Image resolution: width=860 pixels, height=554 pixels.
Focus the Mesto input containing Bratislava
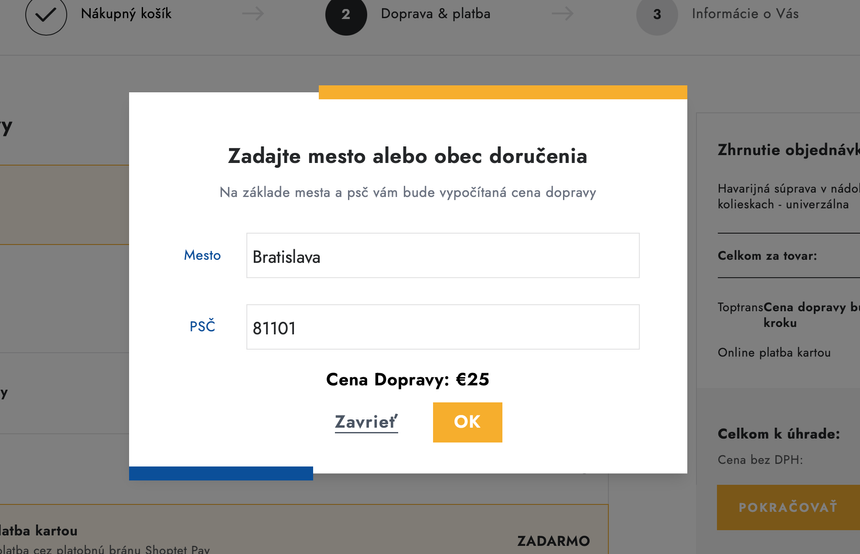[x=442, y=256]
